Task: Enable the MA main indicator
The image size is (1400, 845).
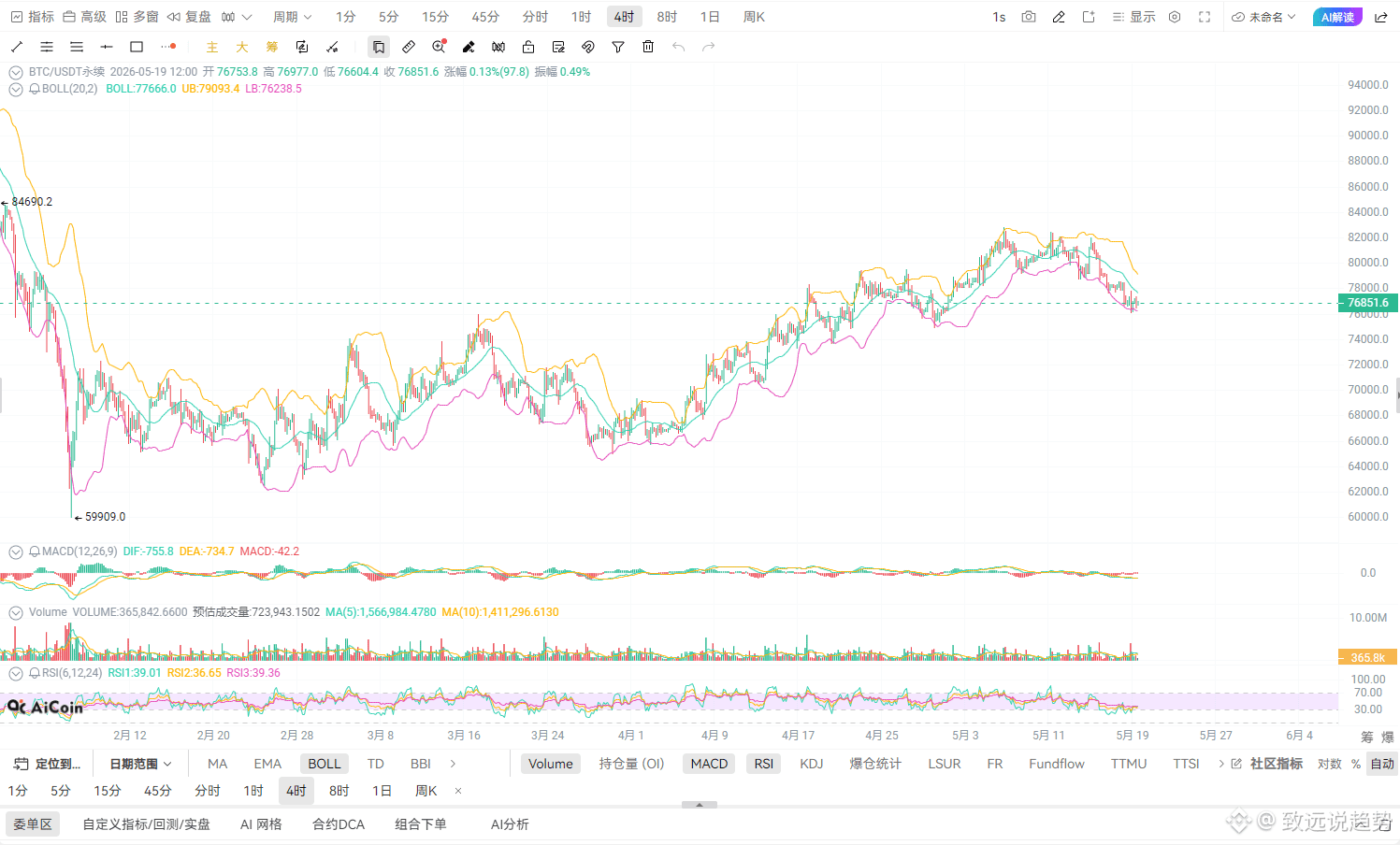Action: click(x=218, y=764)
